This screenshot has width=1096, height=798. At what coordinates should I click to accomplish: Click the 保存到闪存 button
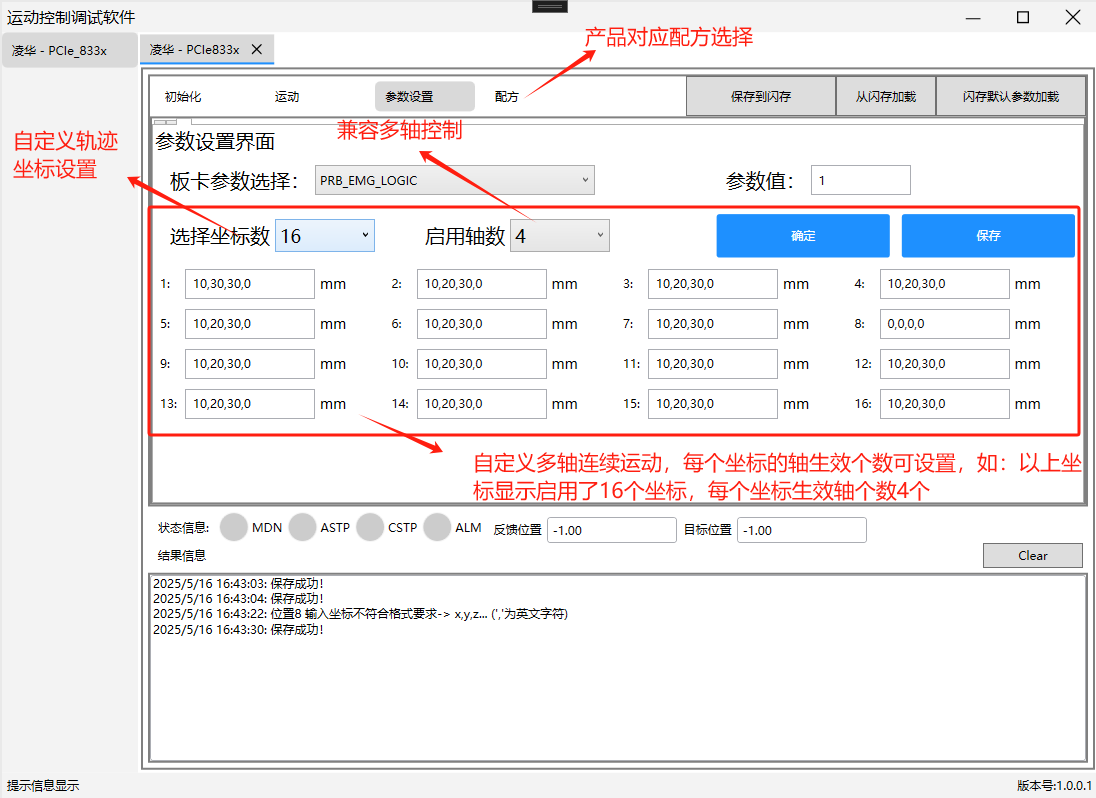pos(761,96)
